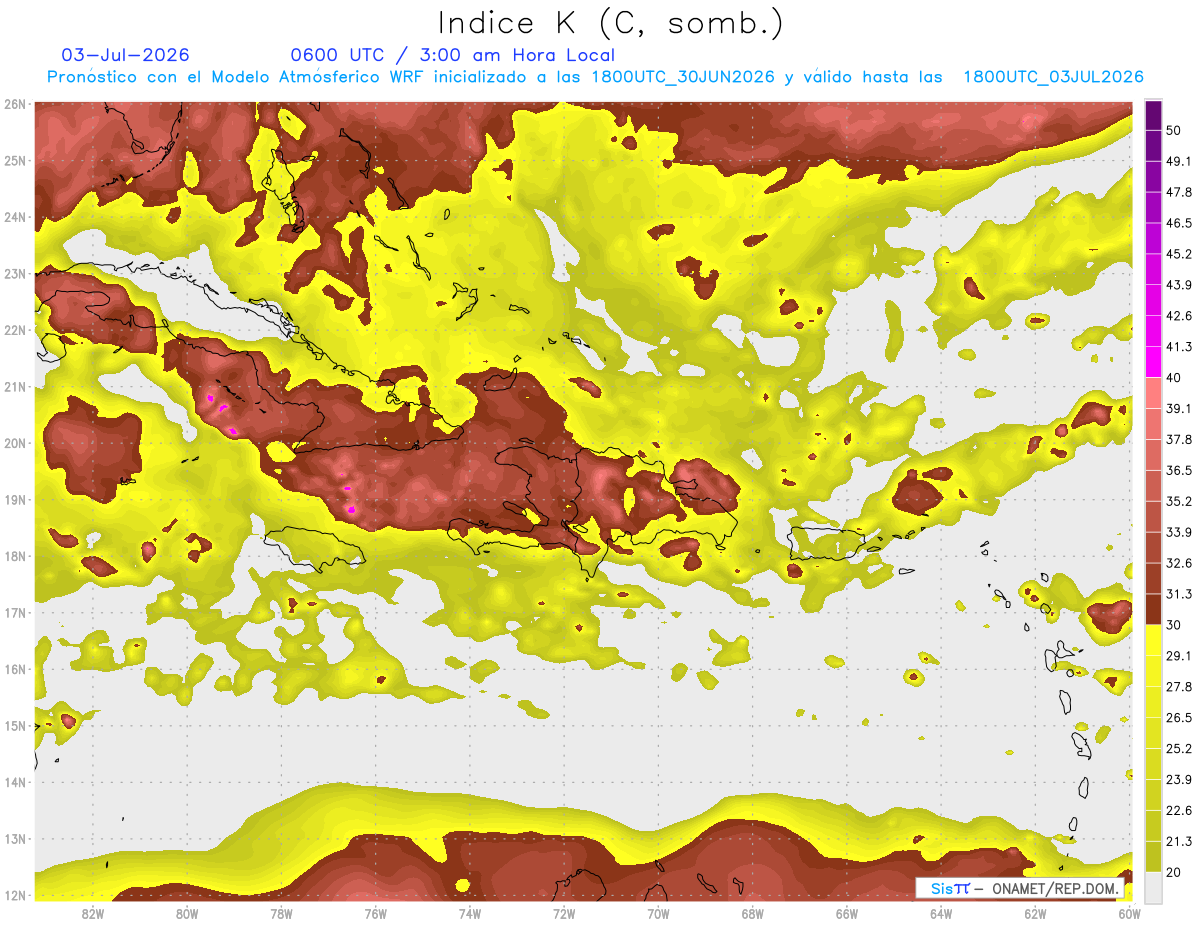Click the map title "Indice K (C, somb.)"
Screen dimensions: 1200x927
click(x=610, y=23)
